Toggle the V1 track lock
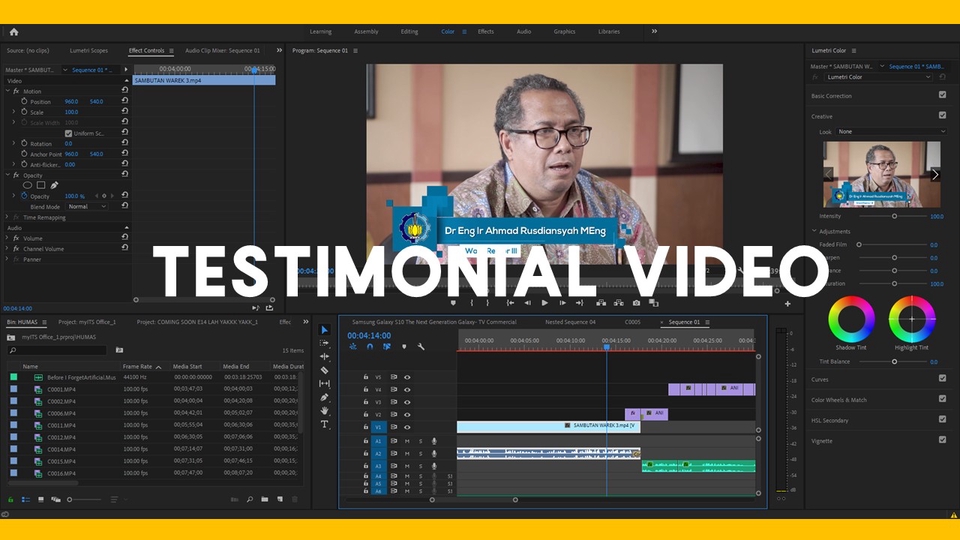Viewport: 960px width, 540px height. pyautogui.click(x=366, y=427)
